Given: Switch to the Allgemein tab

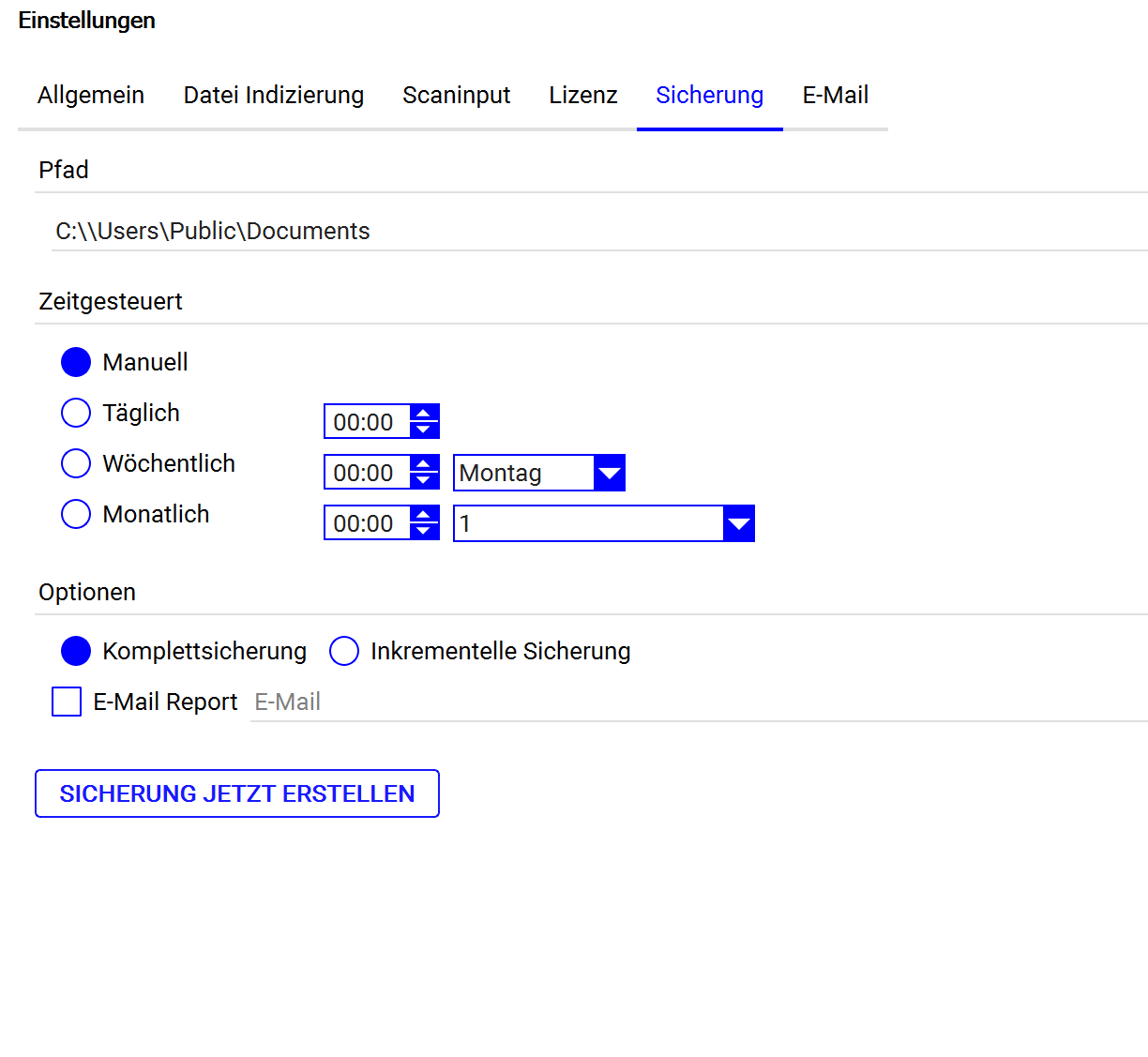Looking at the screenshot, I should (91, 96).
